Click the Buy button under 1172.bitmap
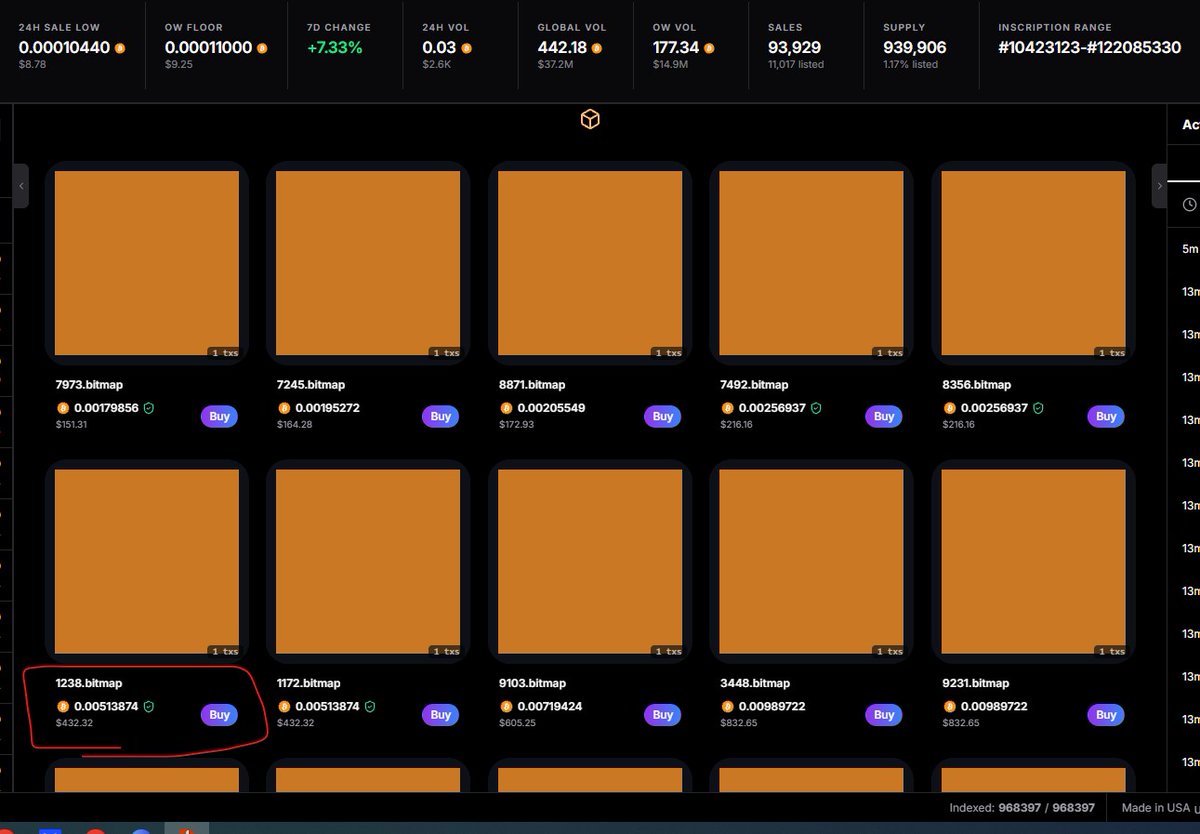This screenshot has width=1200, height=834. point(441,715)
